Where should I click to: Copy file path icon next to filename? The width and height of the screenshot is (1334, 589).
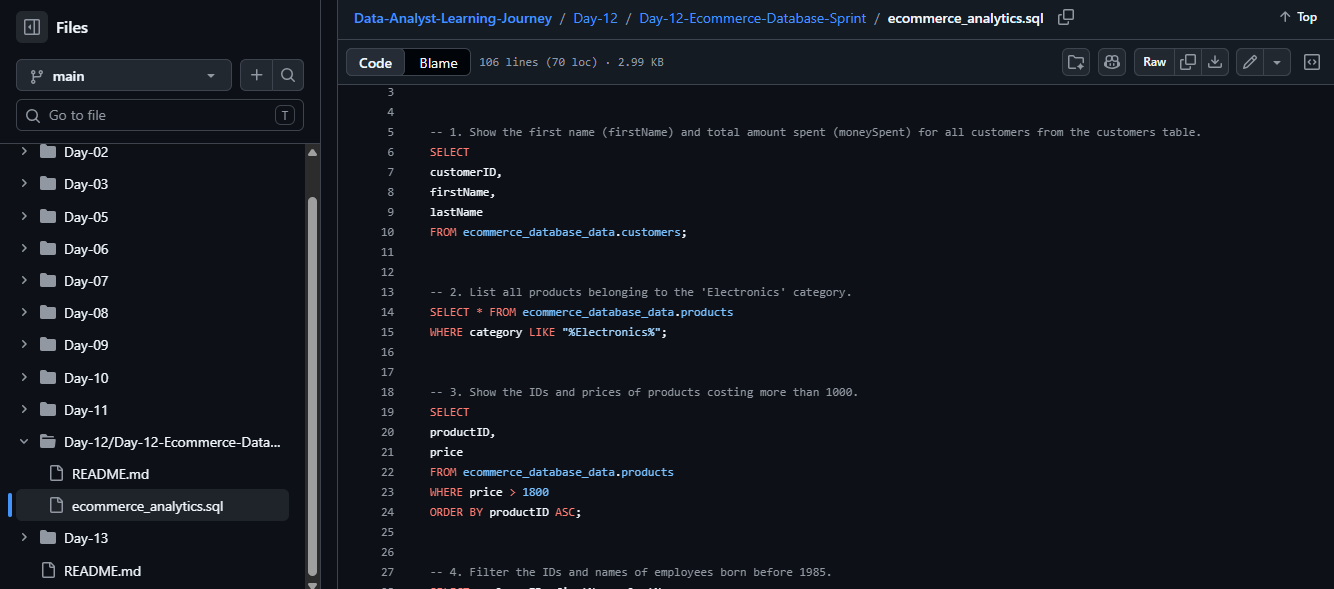coord(1066,17)
